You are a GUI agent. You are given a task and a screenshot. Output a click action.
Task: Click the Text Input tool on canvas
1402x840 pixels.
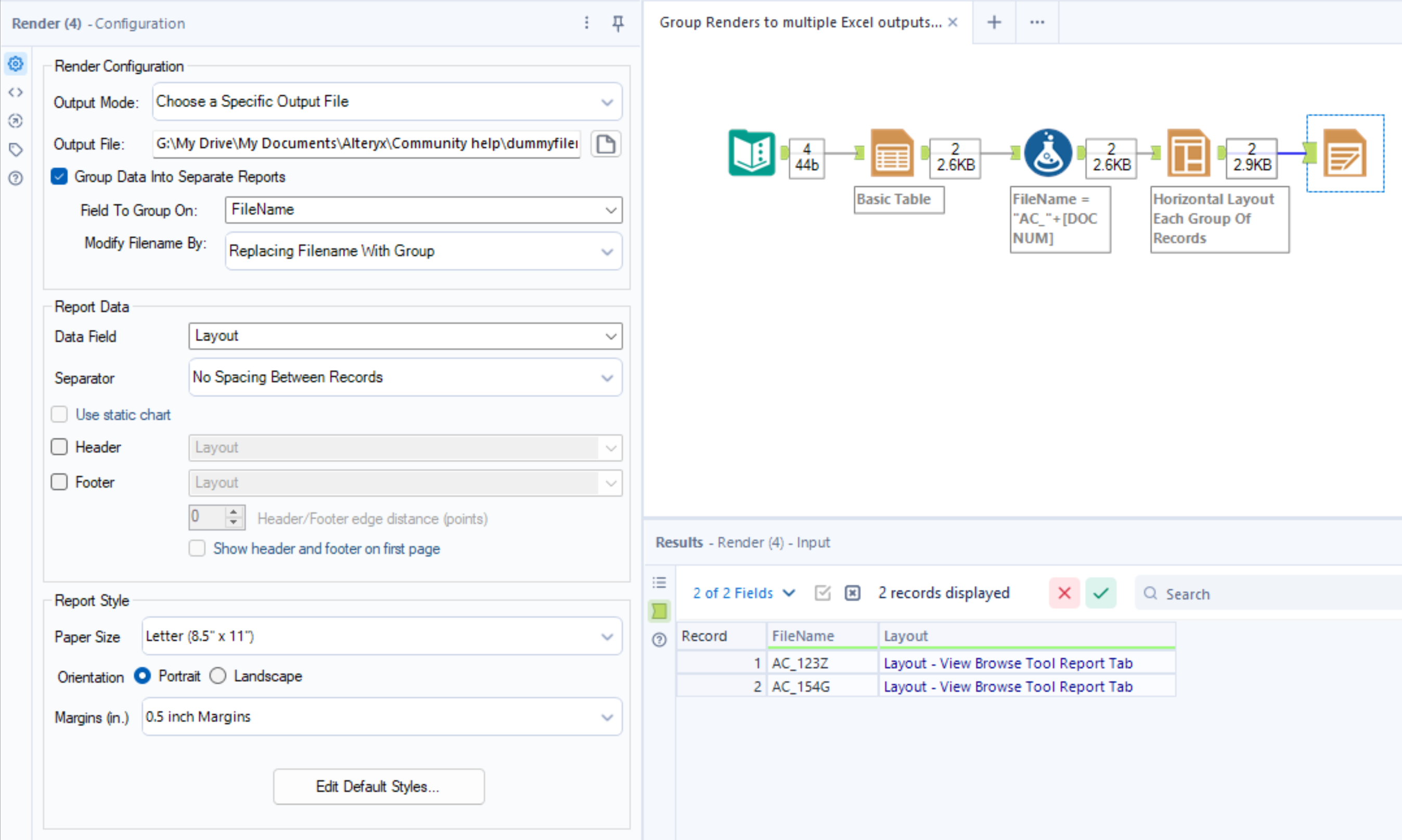pos(751,153)
